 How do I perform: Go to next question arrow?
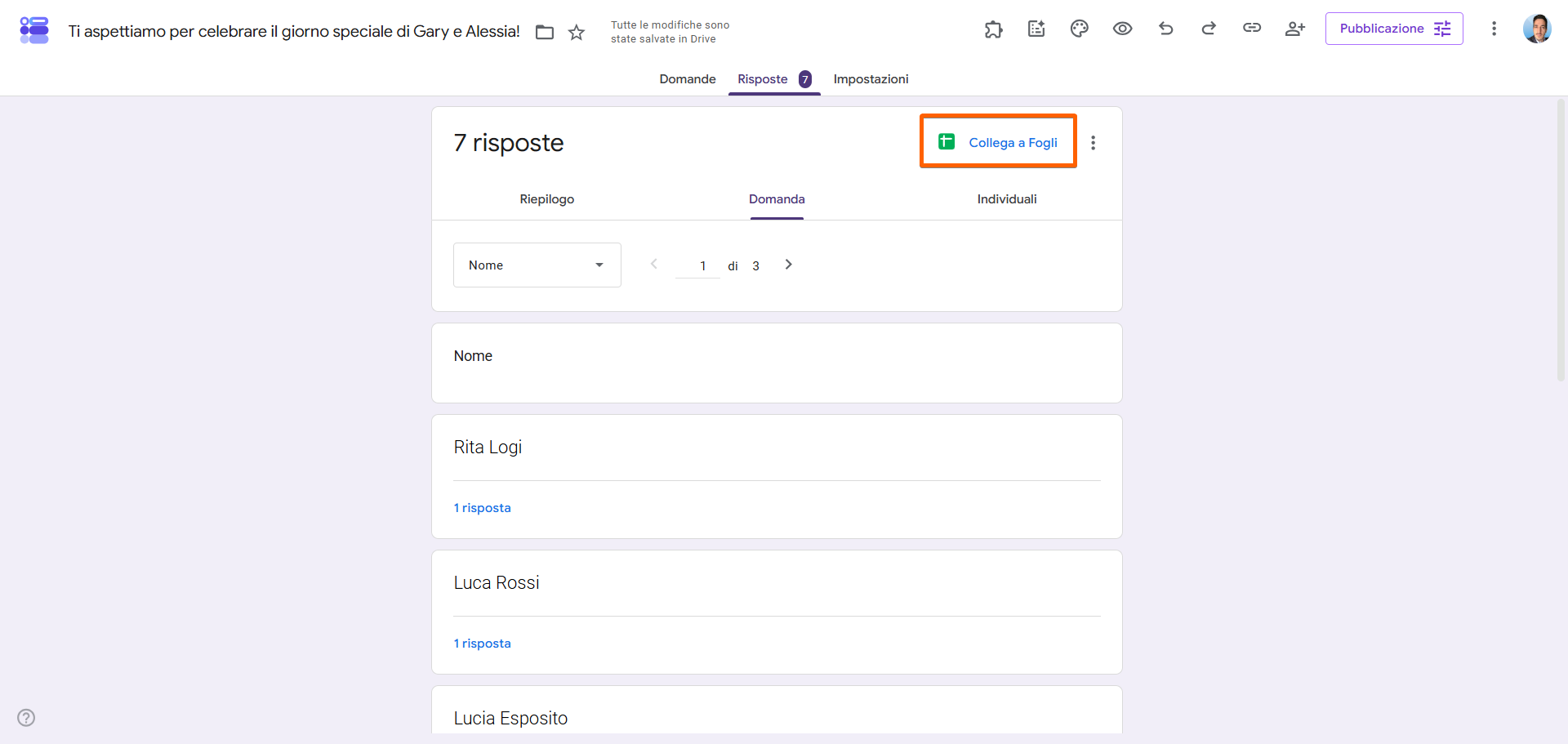coord(788,265)
